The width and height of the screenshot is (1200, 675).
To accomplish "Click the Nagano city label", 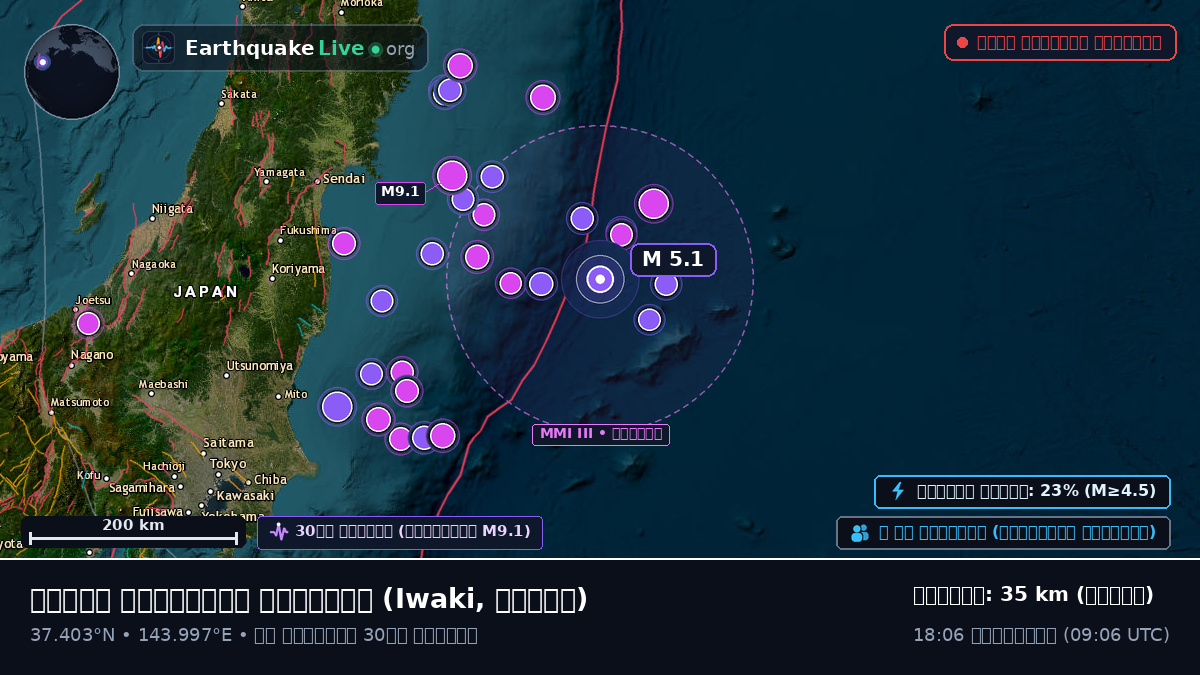I will coord(92,355).
